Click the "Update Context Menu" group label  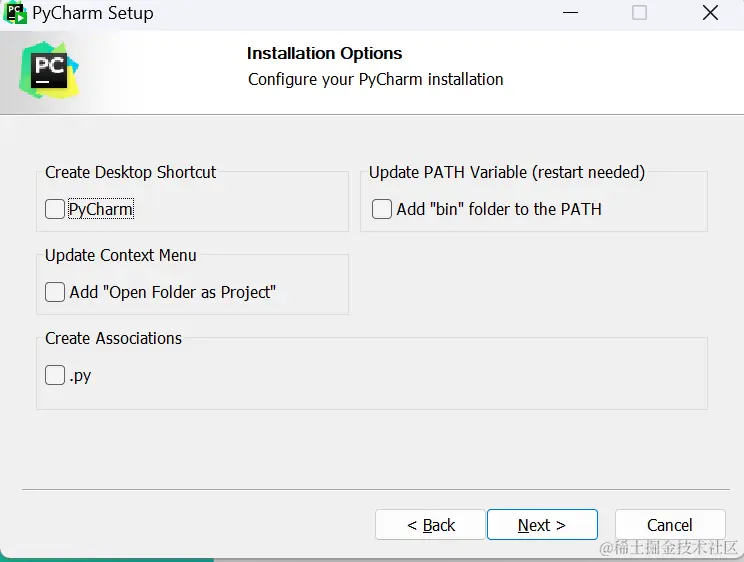(120, 255)
